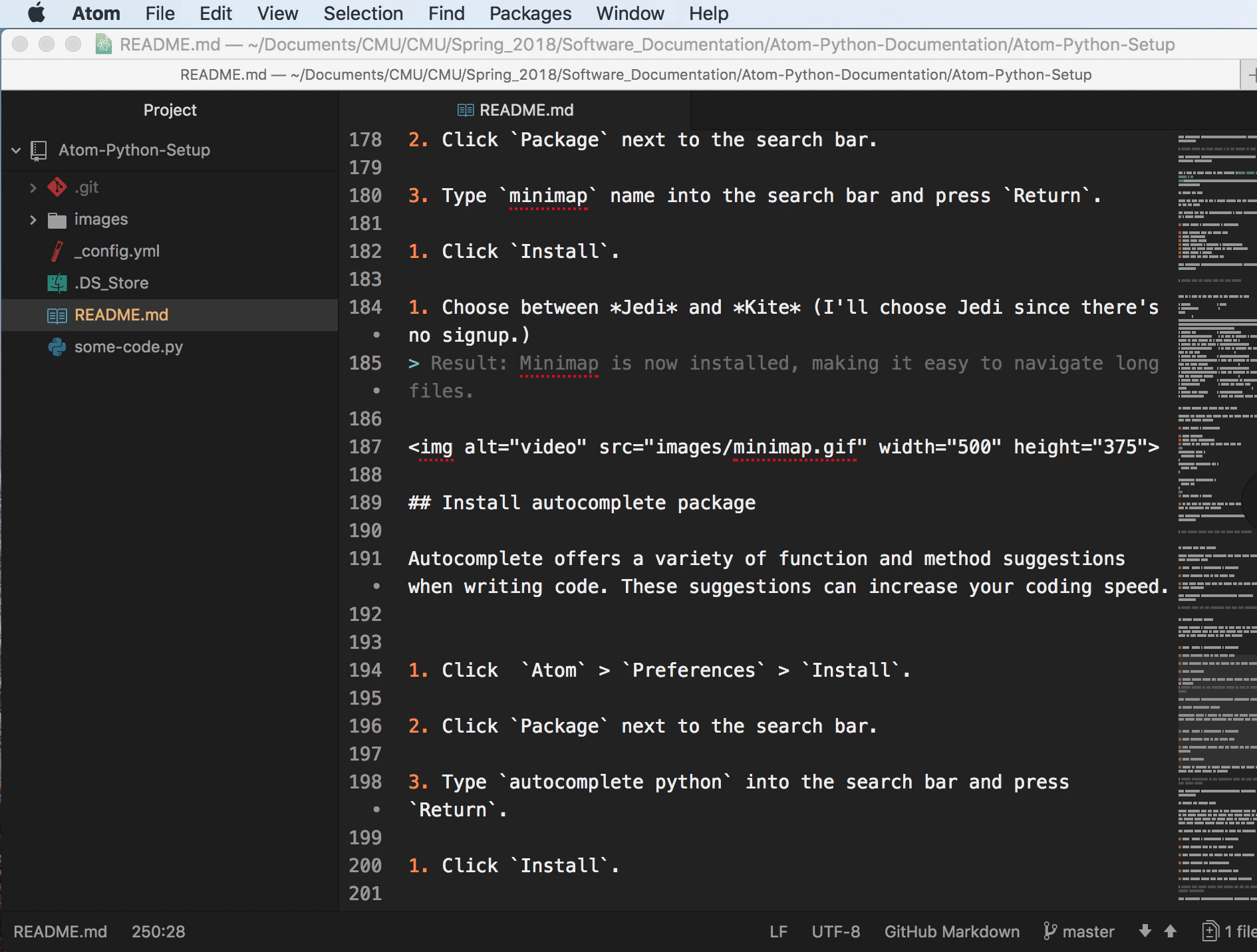Expand the images folder chevron

(x=33, y=219)
